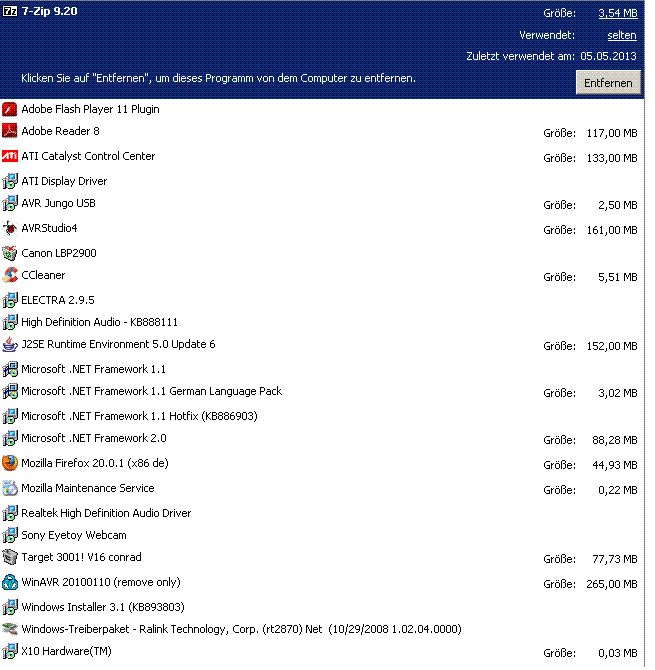Click the Realtek High Definition Audio Driver icon
This screenshot has height=670, width=655.
point(9,513)
